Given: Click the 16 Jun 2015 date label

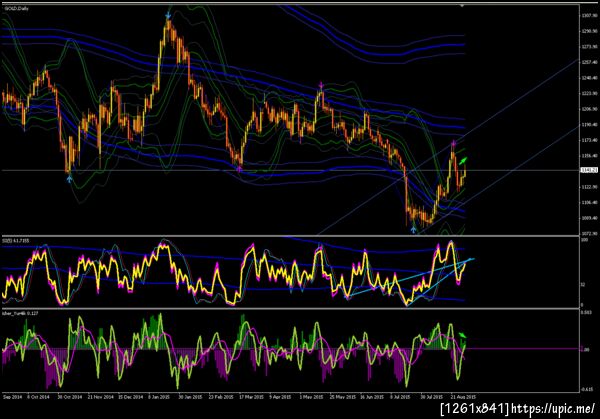Looking at the screenshot, I should click(372, 397).
